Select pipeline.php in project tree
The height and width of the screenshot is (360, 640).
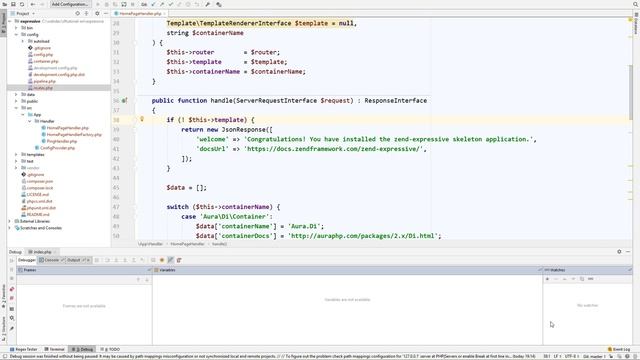click(x=44, y=81)
